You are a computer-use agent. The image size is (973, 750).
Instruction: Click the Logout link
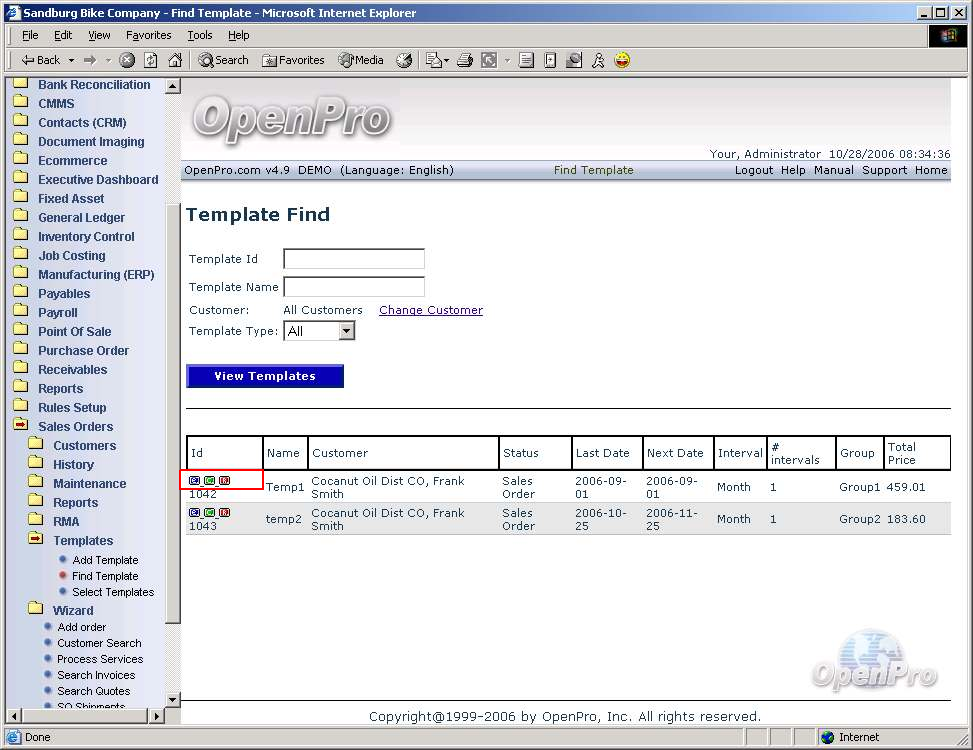coord(753,170)
